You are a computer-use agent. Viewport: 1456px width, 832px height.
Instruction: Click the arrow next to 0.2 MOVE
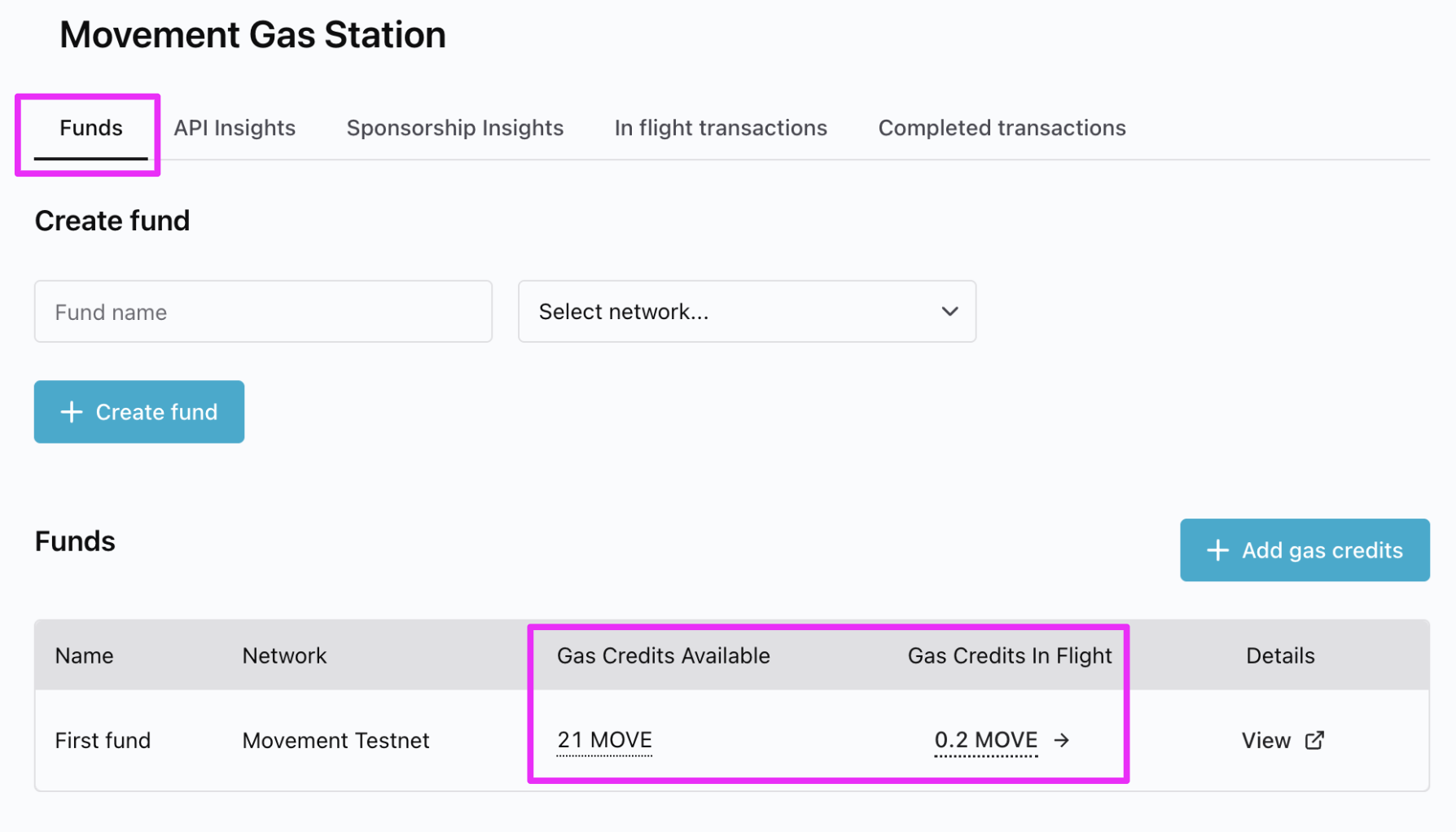[1062, 740]
